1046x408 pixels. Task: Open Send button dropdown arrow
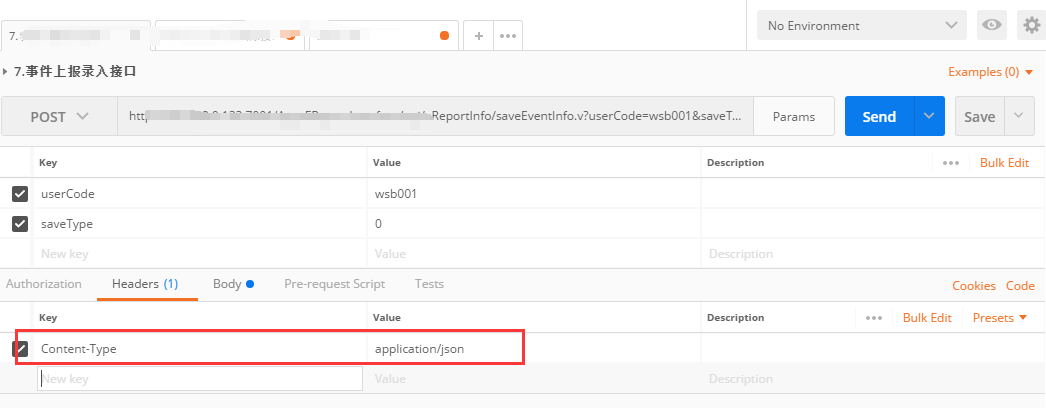coord(930,116)
